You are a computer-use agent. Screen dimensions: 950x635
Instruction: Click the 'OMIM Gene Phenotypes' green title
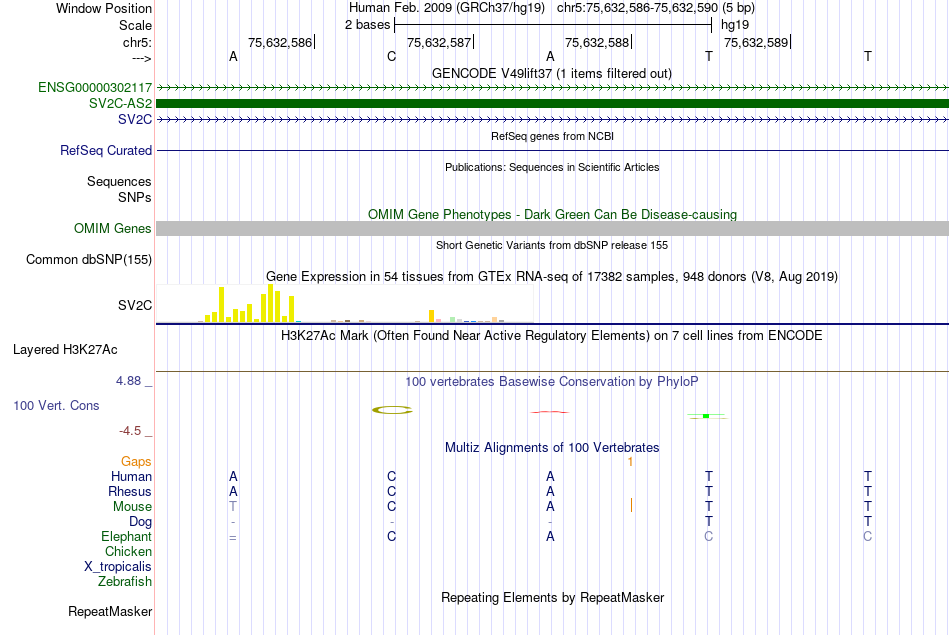(553, 214)
